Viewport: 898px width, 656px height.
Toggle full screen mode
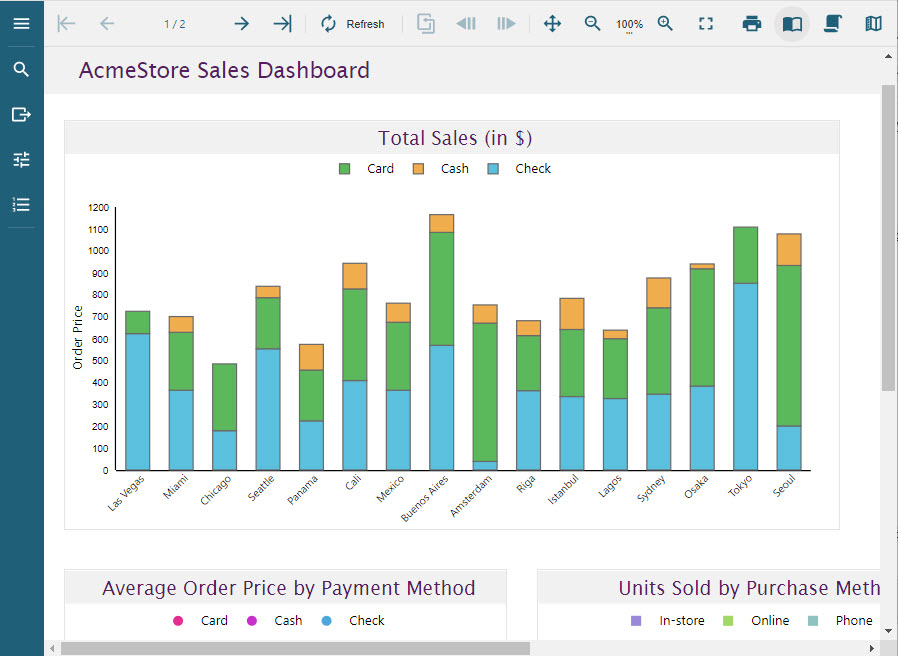706,24
